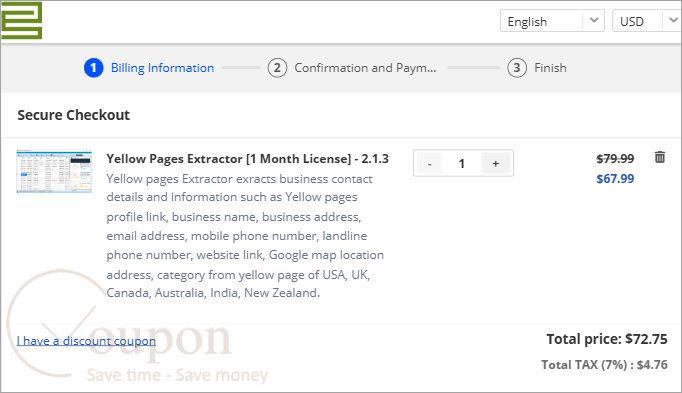Screen dimensions: 682x393
Task: Click 'I have a discount coupon' link
Action: (x=86, y=341)
